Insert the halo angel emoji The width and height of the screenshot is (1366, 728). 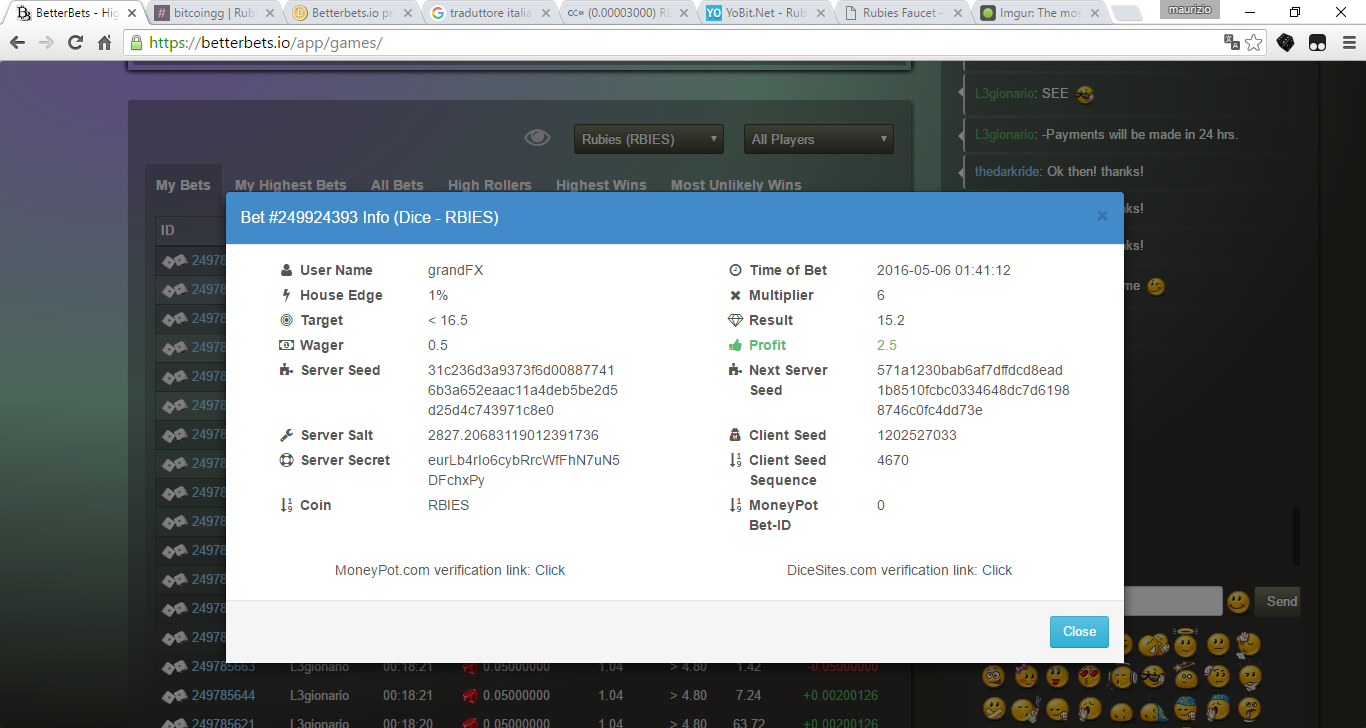(1185, 643)
